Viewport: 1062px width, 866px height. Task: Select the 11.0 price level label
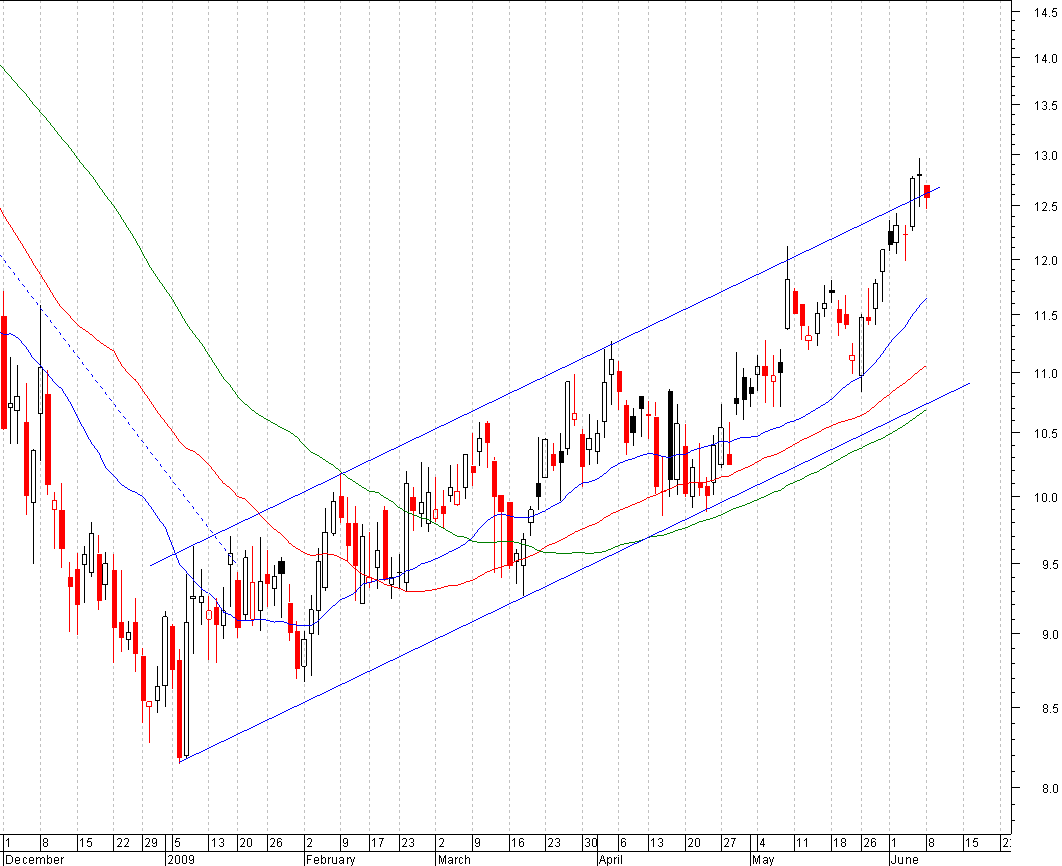pos(1045,374)
